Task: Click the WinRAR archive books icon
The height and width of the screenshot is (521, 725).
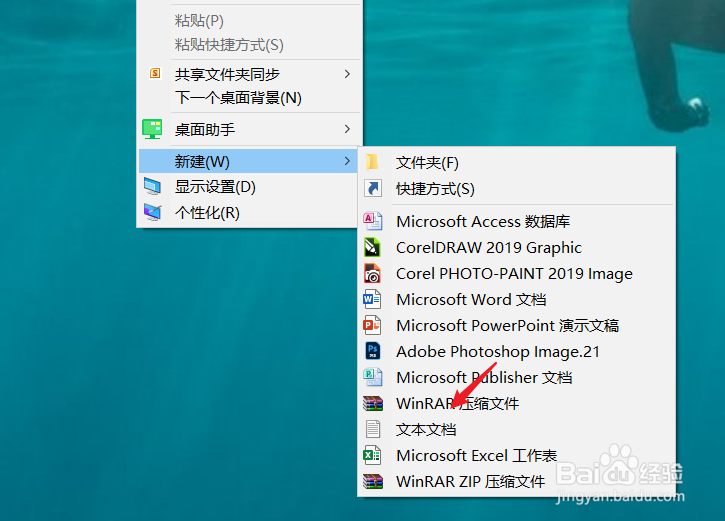Action: point(373,403)
